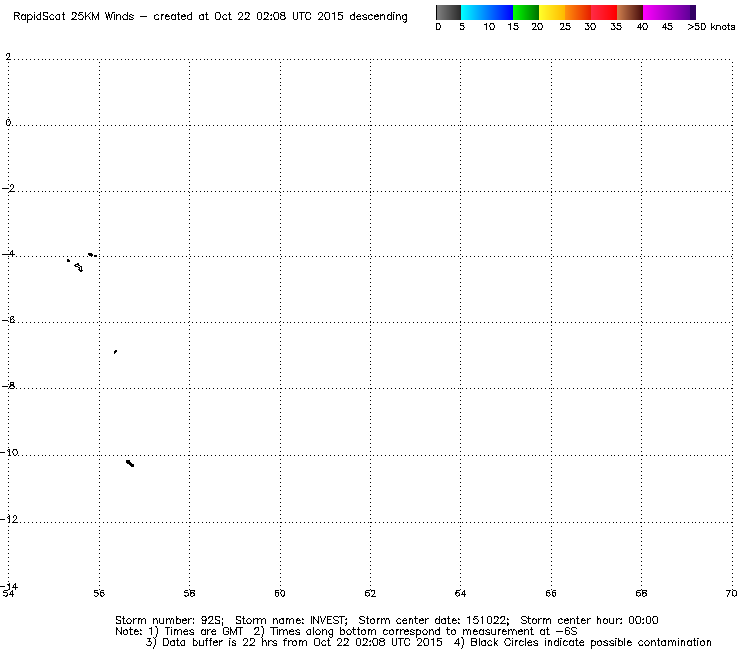This screenshot has width=740, height=650.
Task: Click the green 15-20 knots color band
Action: pos(526,12)
